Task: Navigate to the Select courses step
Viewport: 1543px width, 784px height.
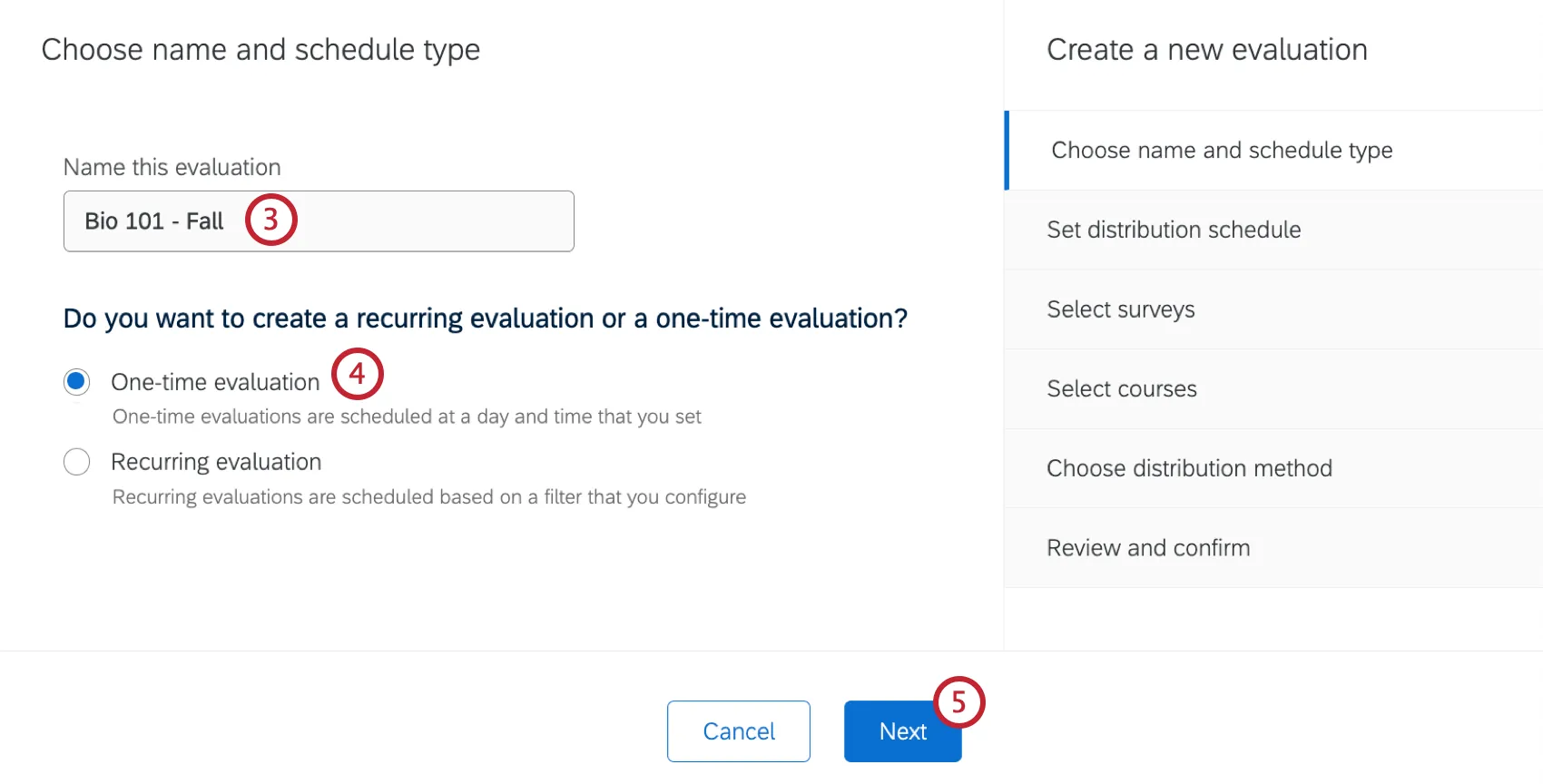Action: pyautogui.click(x=1122, y=388)
